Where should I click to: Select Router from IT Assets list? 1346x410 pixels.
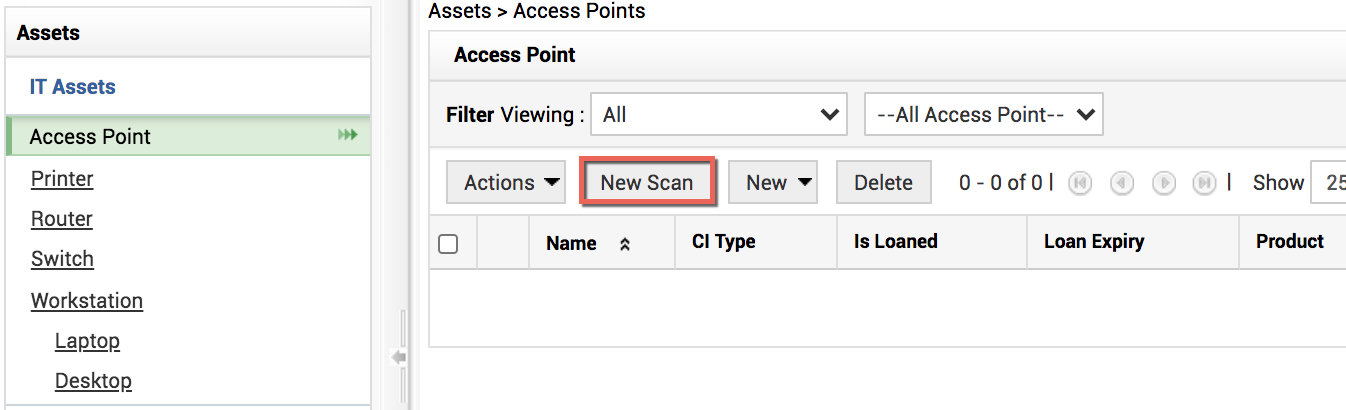click(62, 219)
